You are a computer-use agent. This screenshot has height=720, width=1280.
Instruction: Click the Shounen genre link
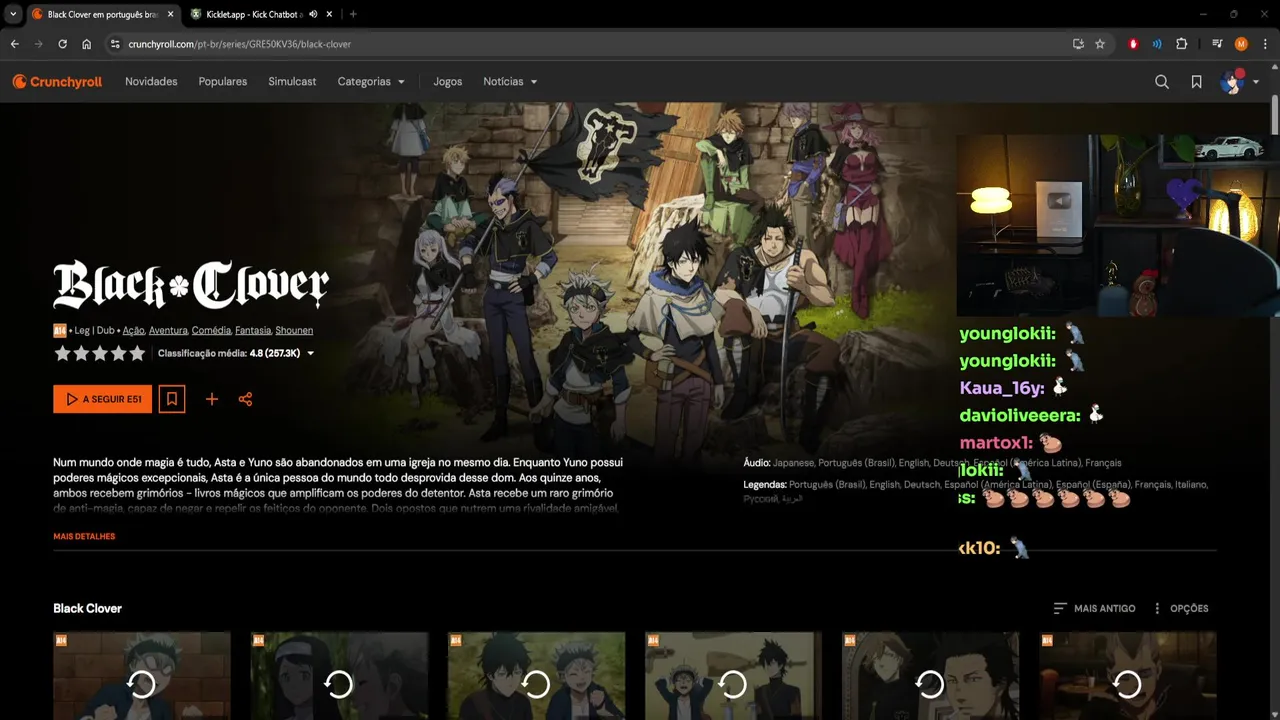click(x=294, y=330)
